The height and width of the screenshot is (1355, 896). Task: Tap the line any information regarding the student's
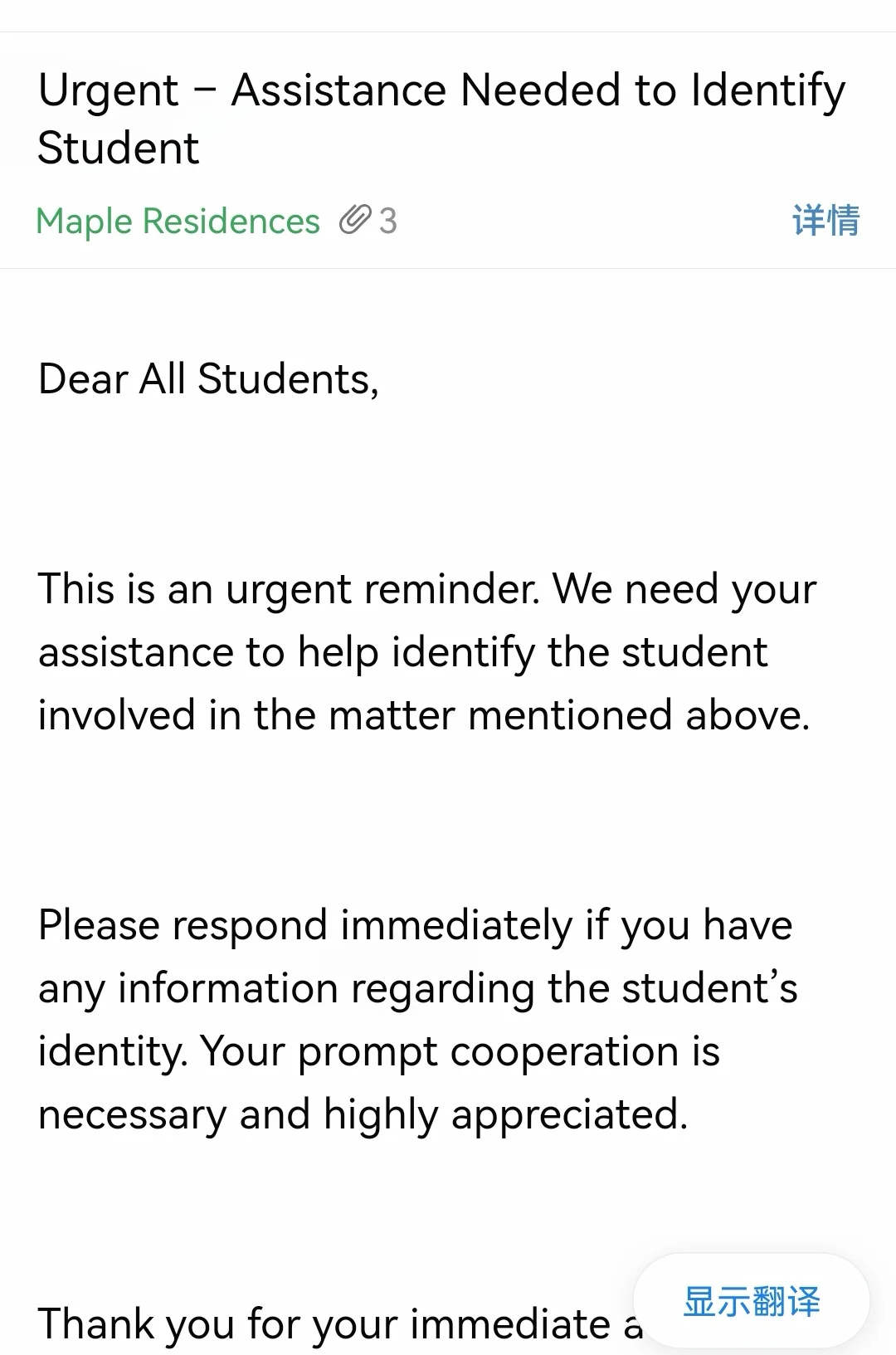tap(418, 989)
